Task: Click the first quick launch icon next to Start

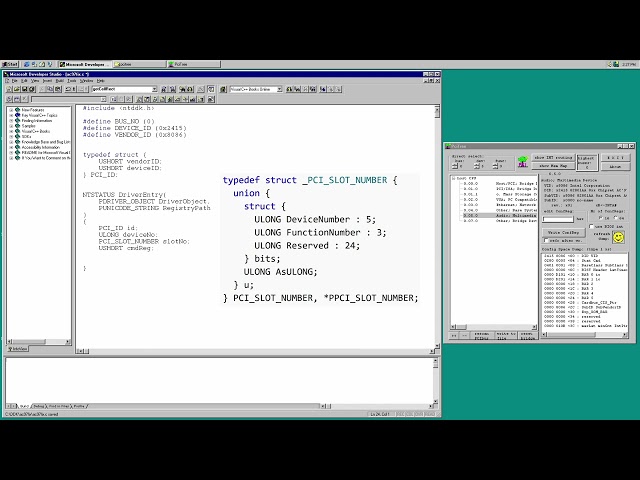Action: [27, 64]
